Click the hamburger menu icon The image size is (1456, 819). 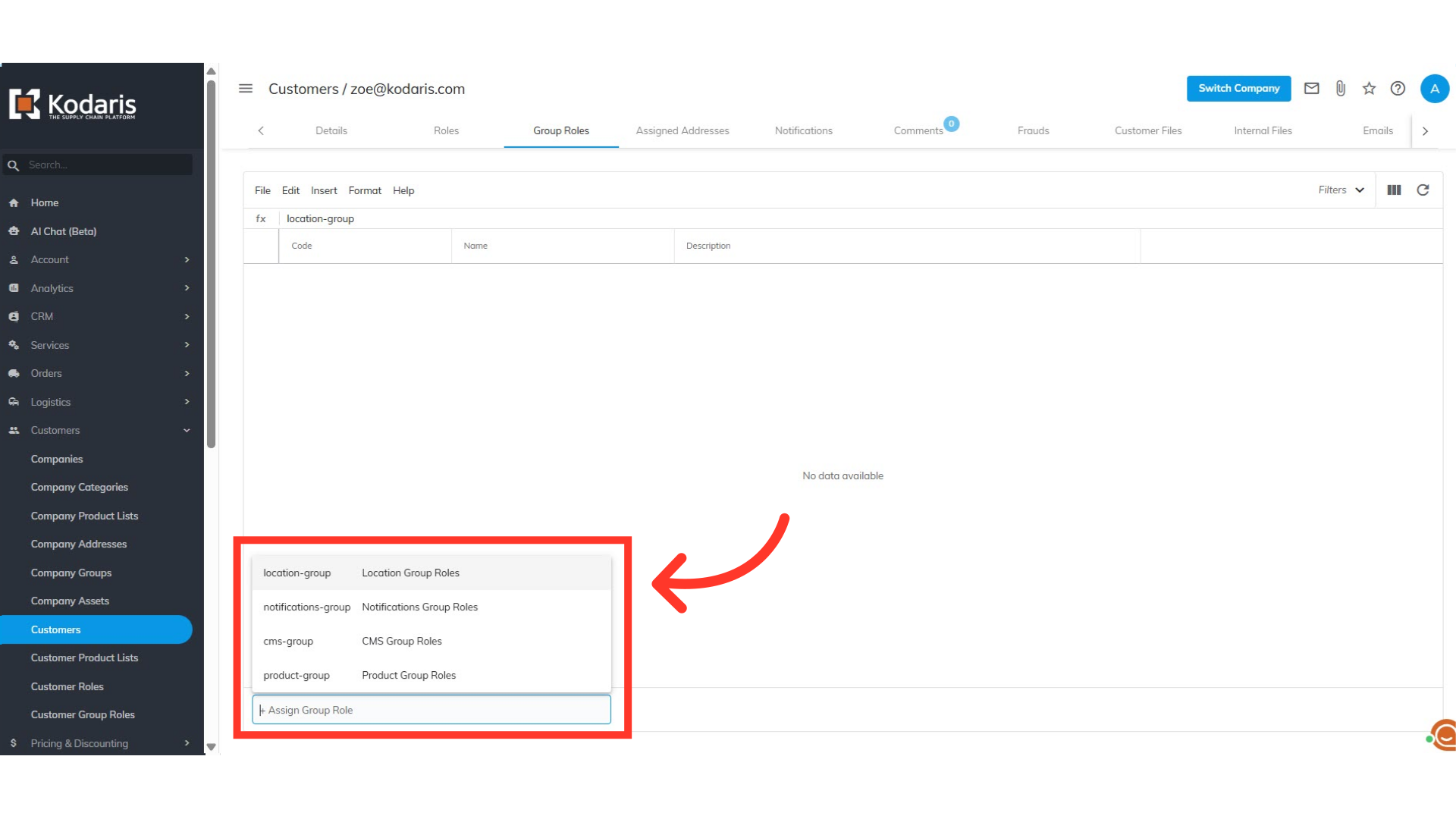(x=246, y=89)
